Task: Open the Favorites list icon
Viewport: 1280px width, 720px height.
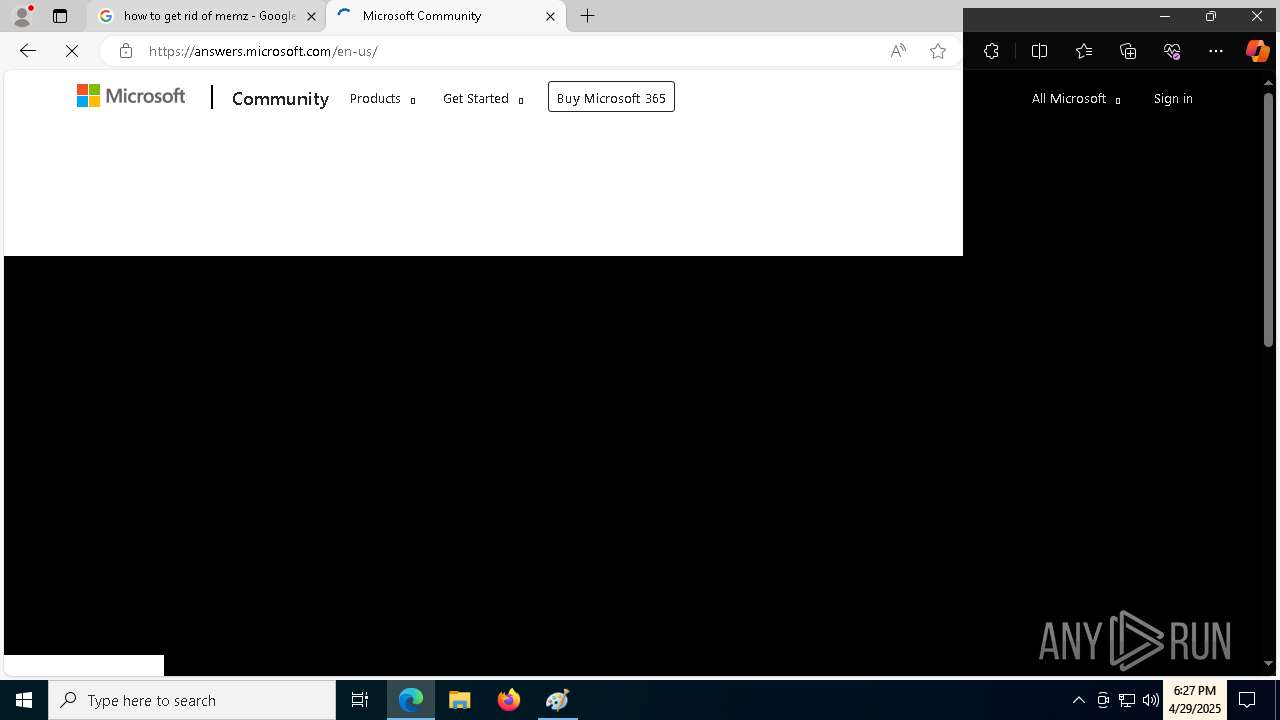Action: click(x=1084, y=51)
